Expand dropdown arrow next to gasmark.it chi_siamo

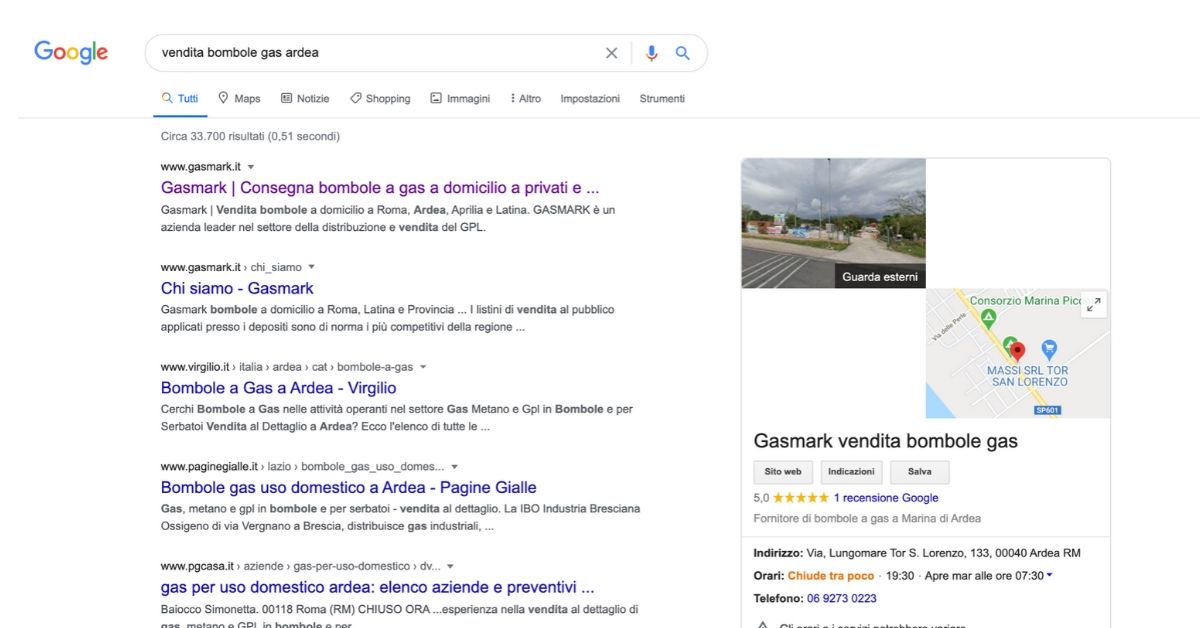(311, 267)
